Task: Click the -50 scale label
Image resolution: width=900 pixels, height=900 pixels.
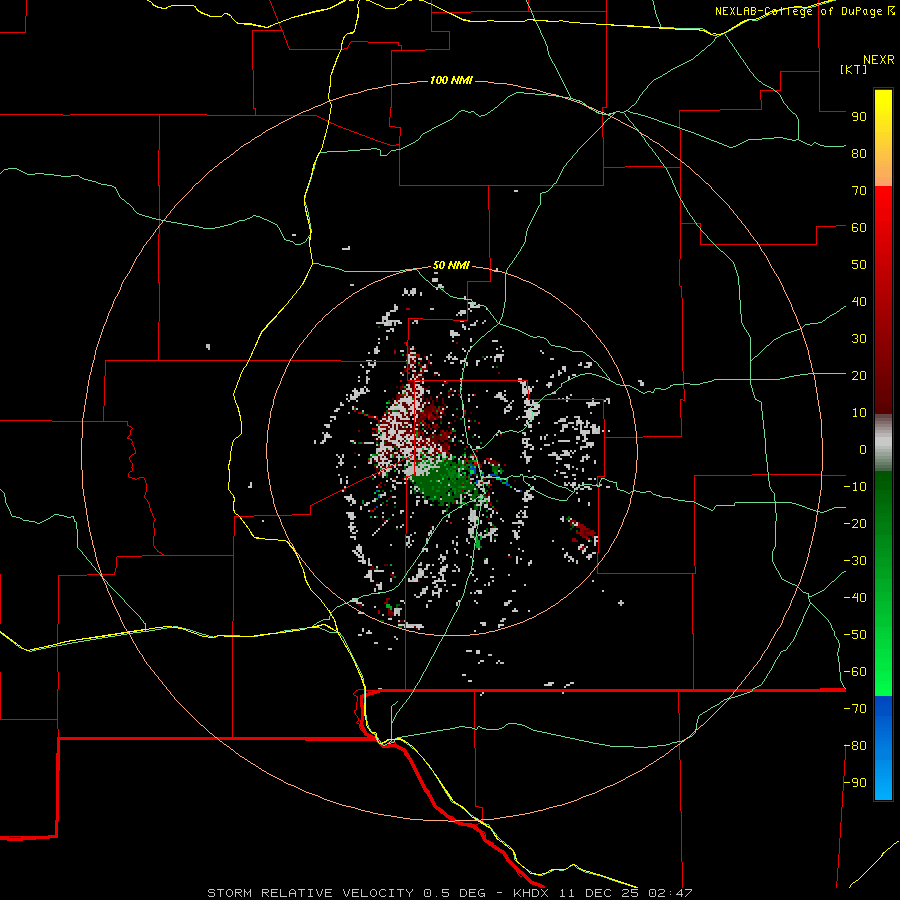Action: [855, 634]
